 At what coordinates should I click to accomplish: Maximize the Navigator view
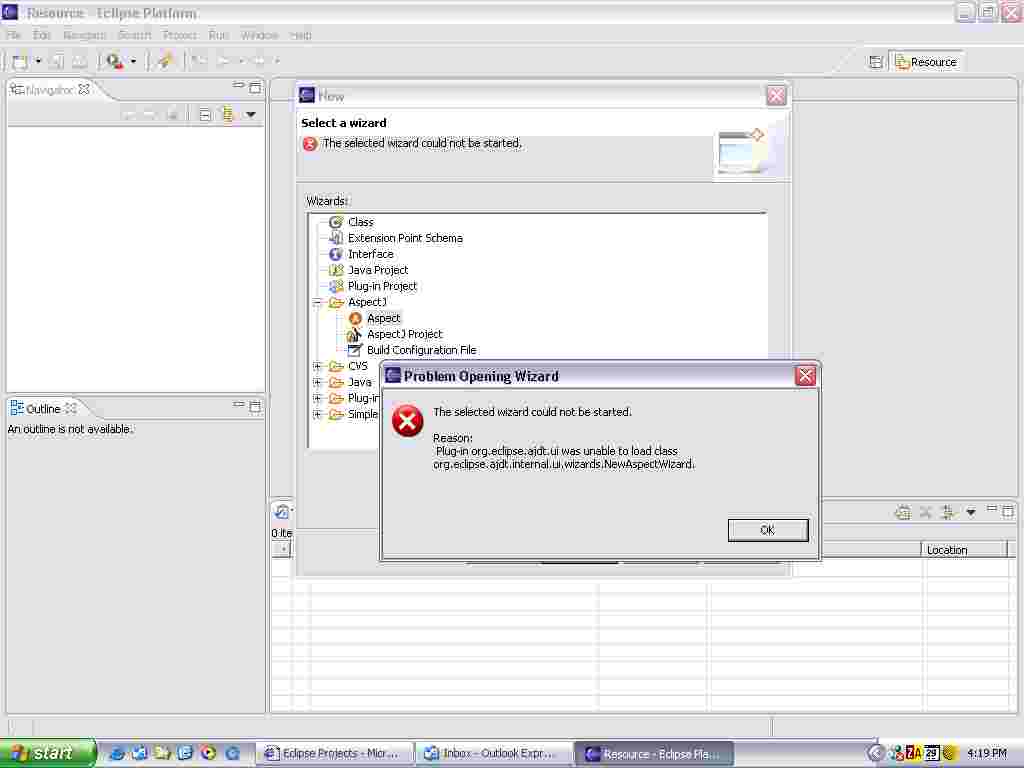[255, 87]
